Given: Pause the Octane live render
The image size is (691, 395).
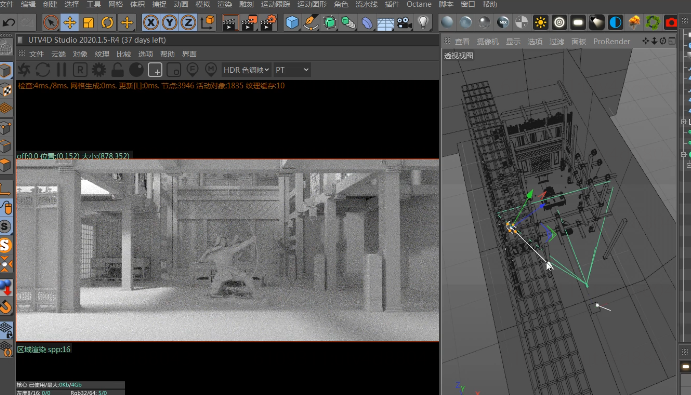Looking at the screenshot, I should 61,70.
